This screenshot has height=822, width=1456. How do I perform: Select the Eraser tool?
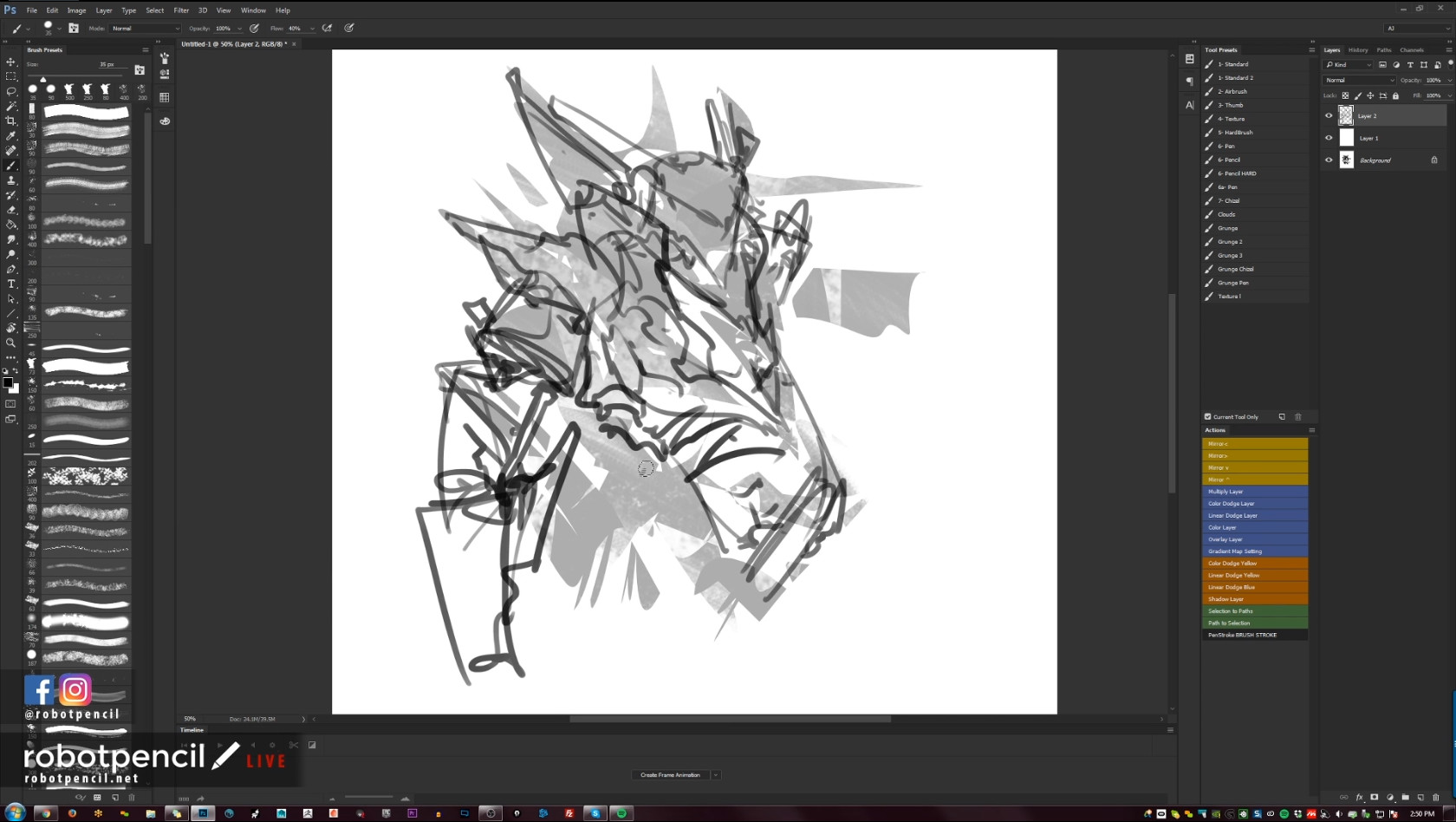pos(11,210)
